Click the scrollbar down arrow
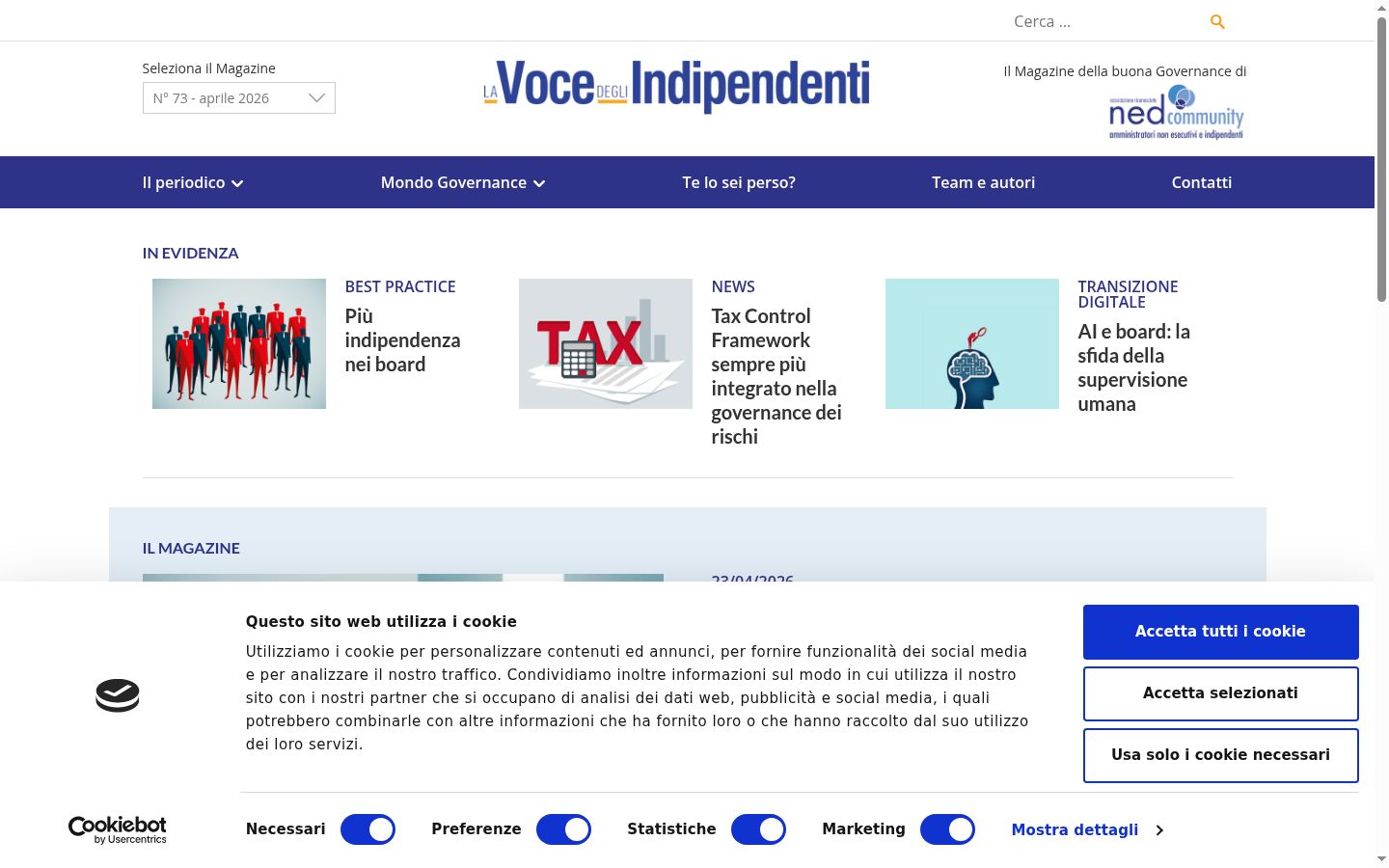The width and height of the screenshot is (1389, 868). [1381, 859]
